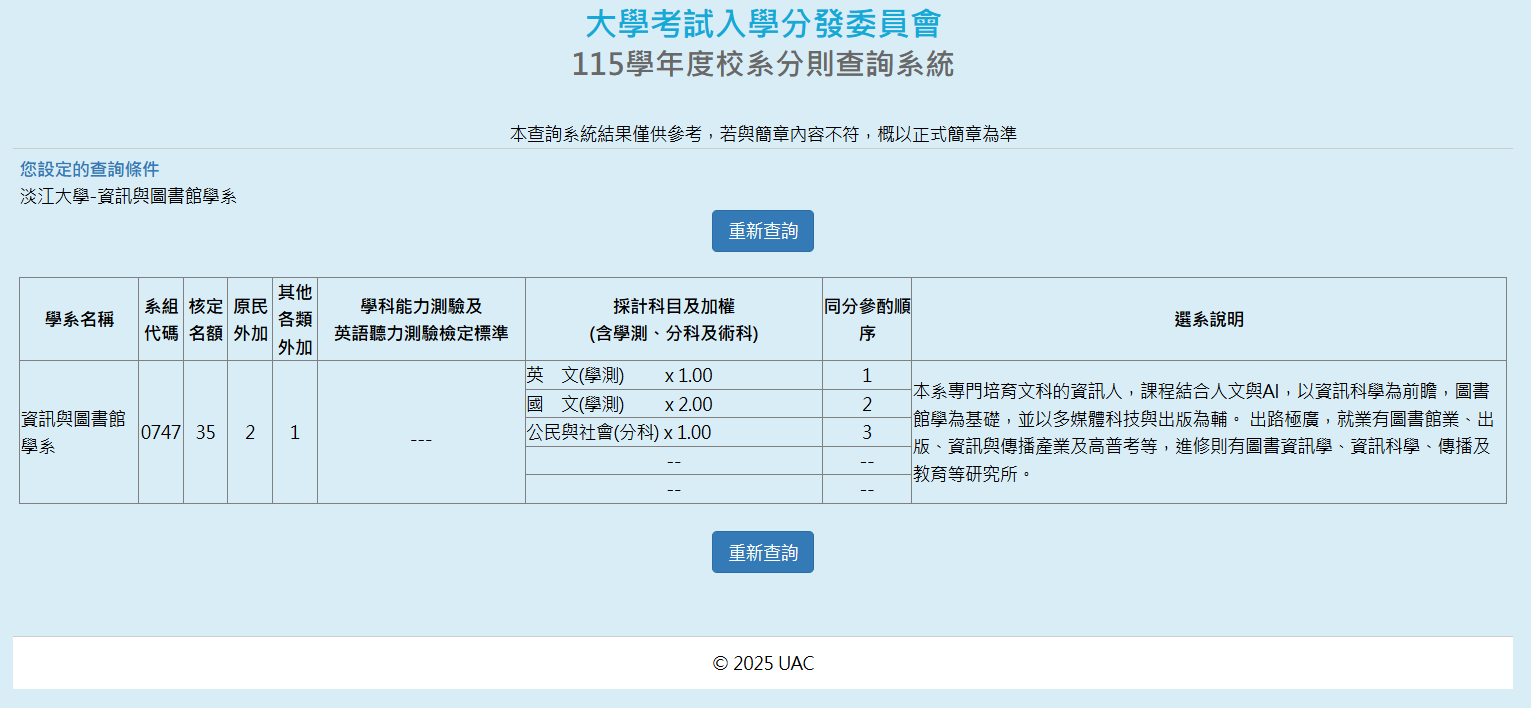Image resolution: width=1531 pixels, height=708 pixels.
Task: Click the 核定名額 column header
Action: [205, 320]
